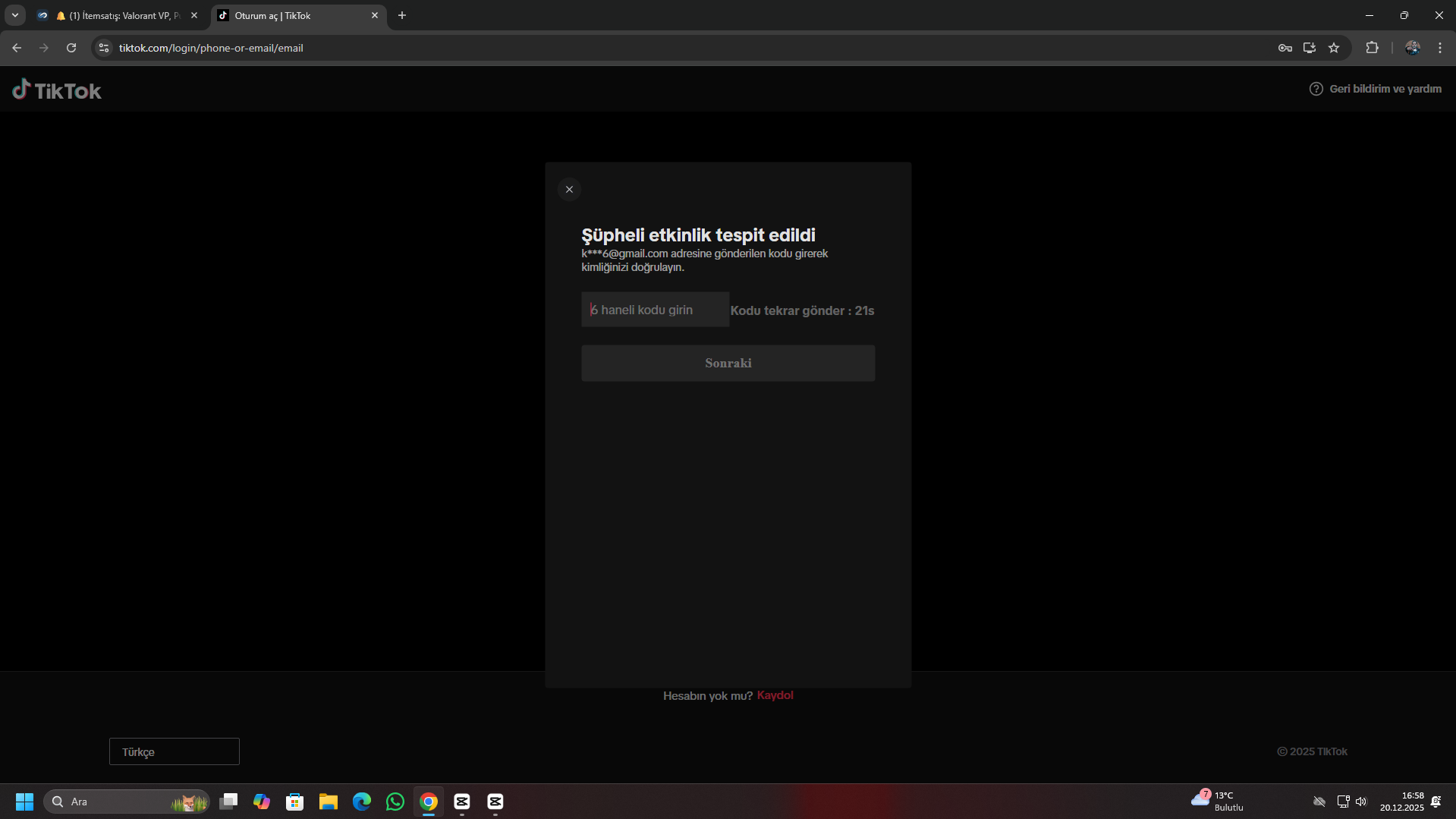Viewport: 1456px width, 819px height.
Task: Open WhatsApp from the taskbar
Action: click(x=395, y=802)
